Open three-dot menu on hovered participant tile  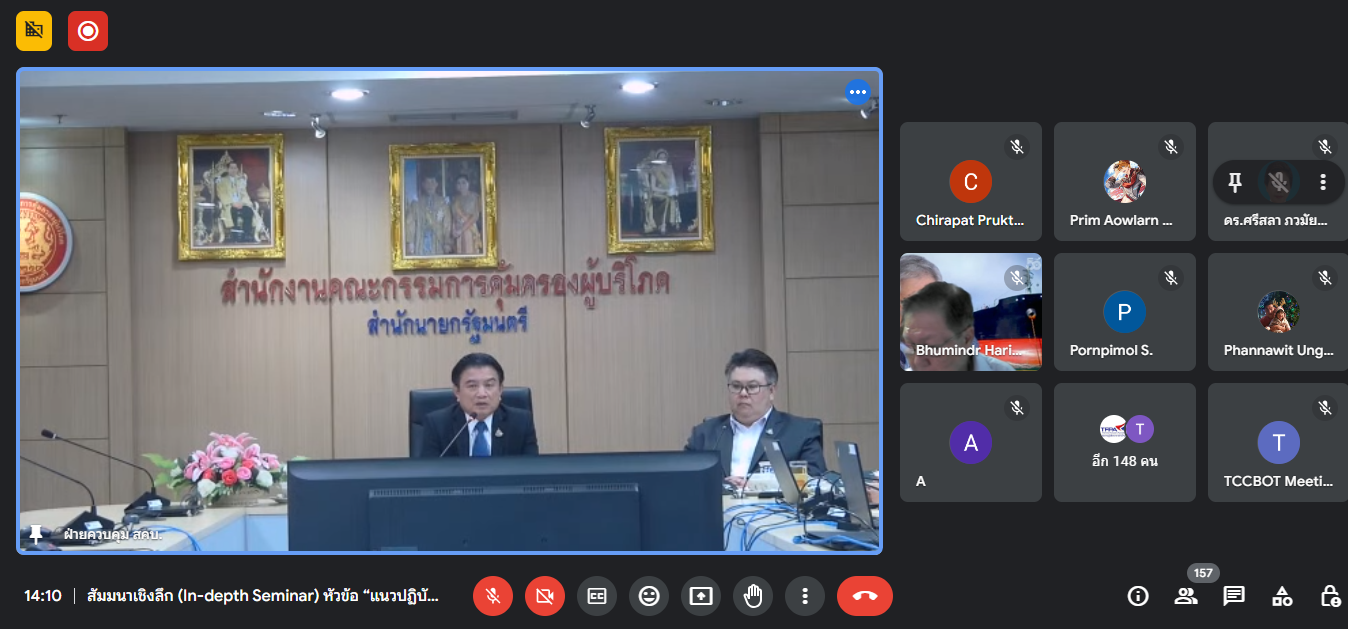1323,182
